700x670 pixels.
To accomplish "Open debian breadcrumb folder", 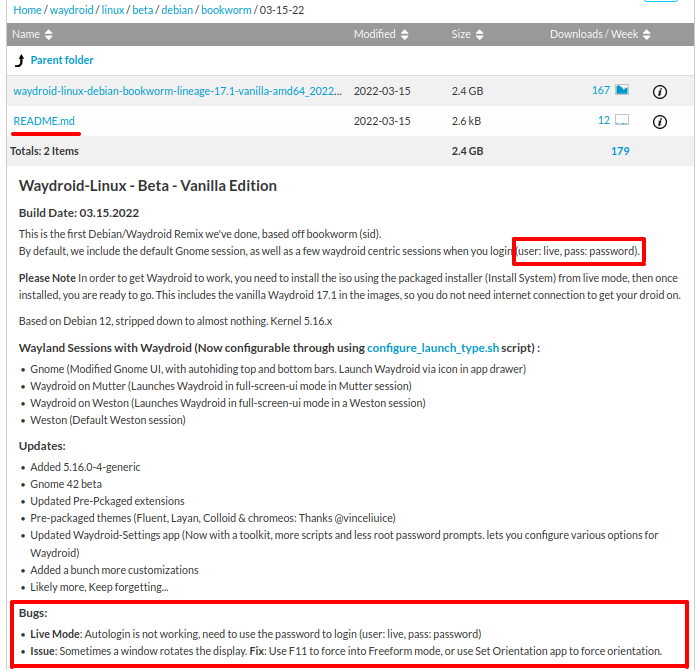I will click(x=177, y=10).
